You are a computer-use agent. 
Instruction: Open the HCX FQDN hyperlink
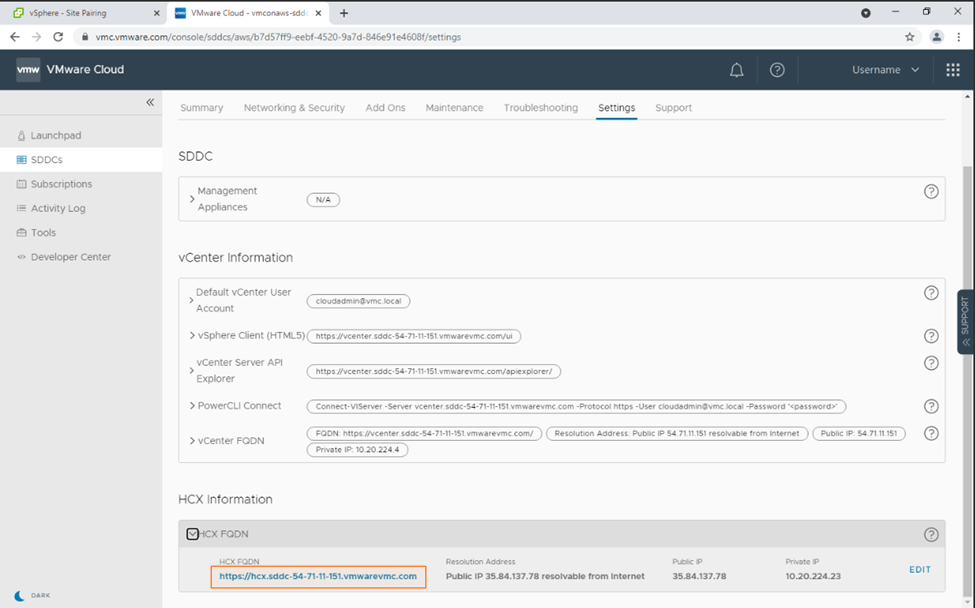[318, 576]
